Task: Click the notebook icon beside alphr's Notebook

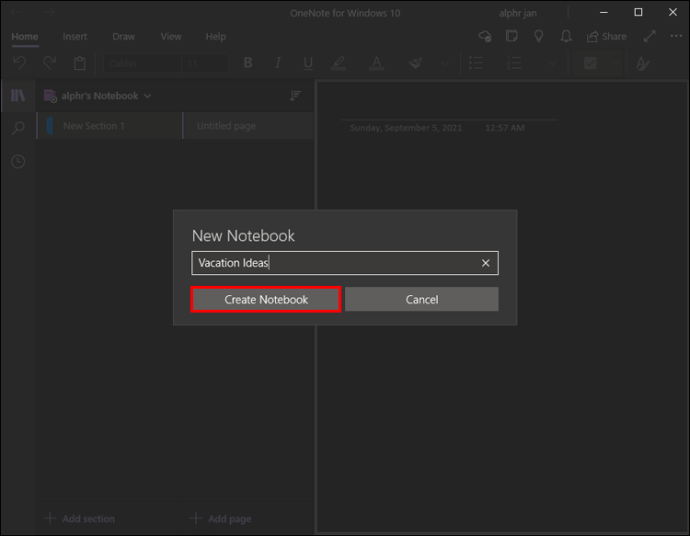Action: [x=50, y=96]
